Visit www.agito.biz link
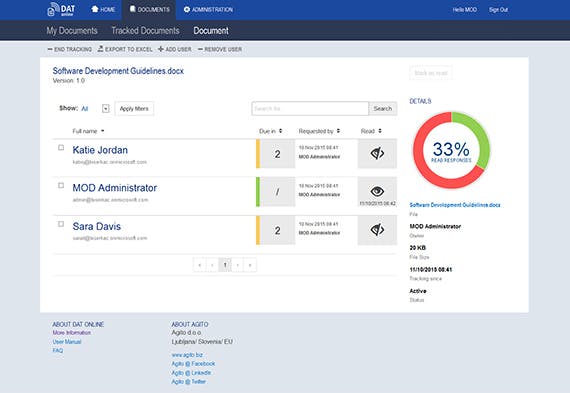The width and height of the screenshot is (570, 393). coord(187,355)
